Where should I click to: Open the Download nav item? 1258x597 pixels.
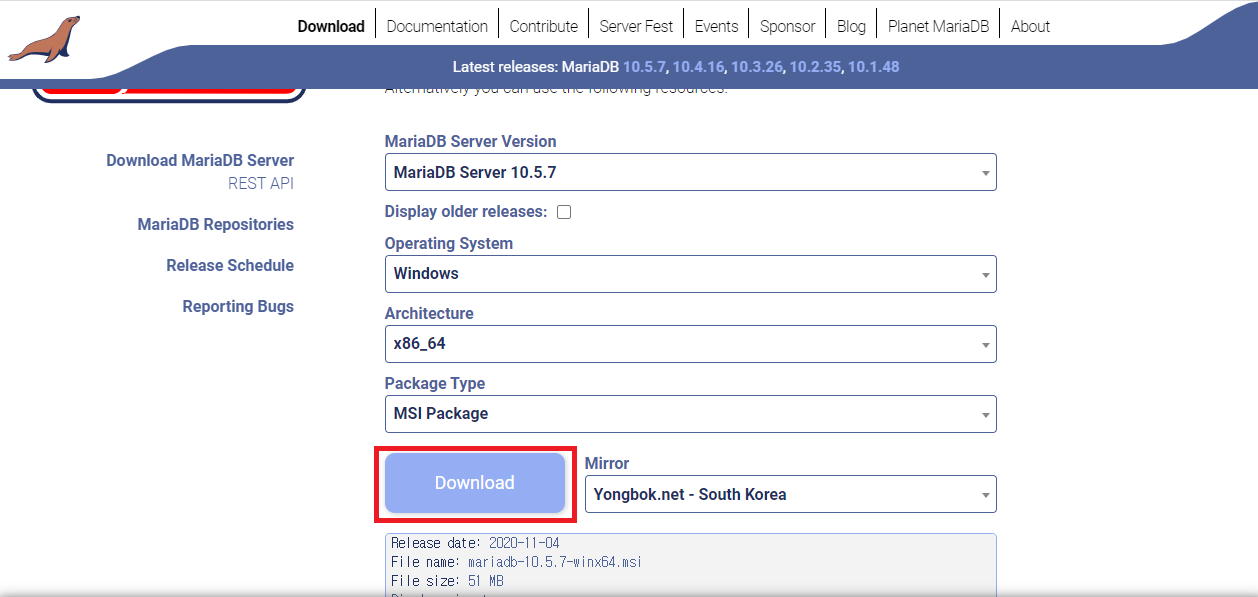[x=331, y=26]
